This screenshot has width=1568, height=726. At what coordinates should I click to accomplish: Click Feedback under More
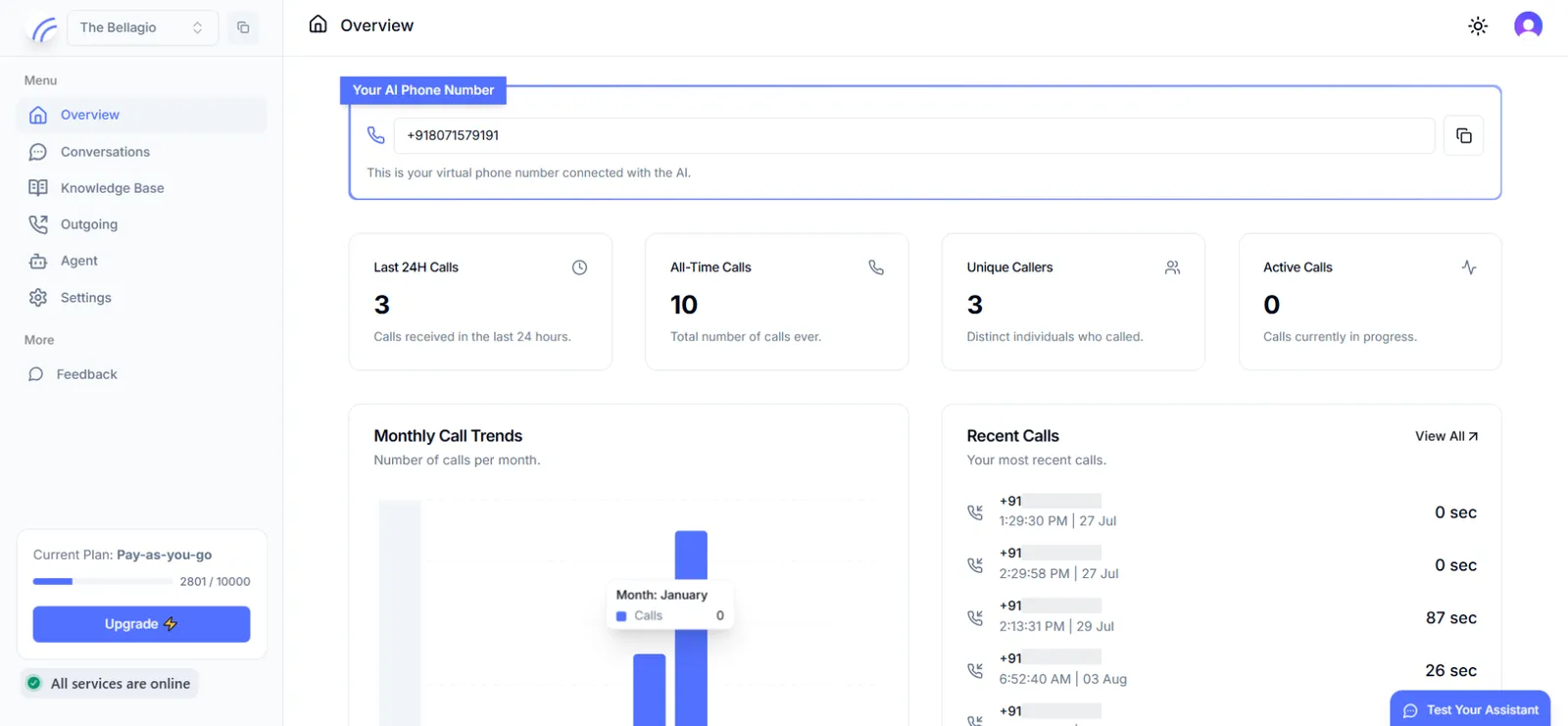142,374
